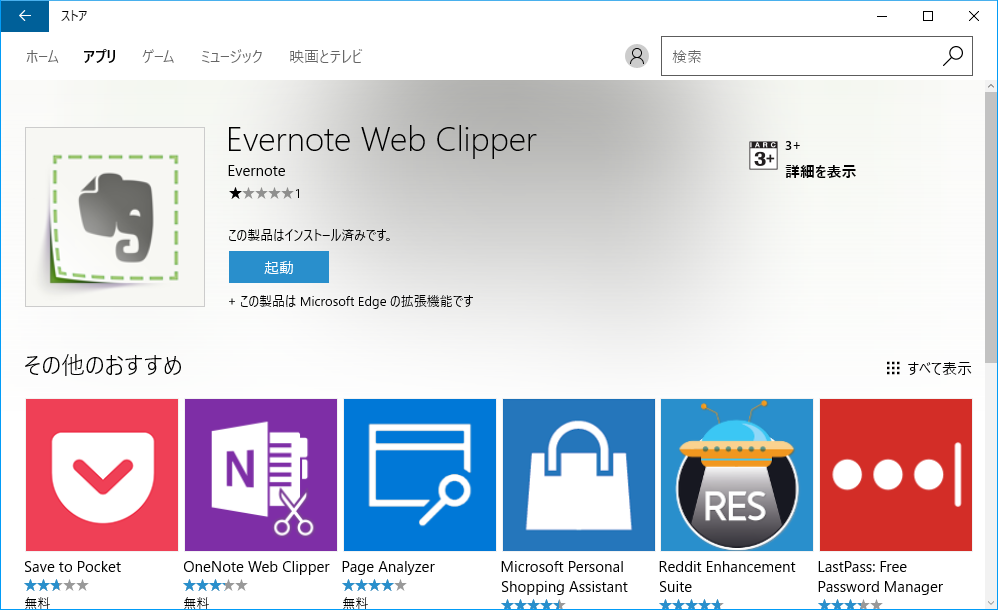Click OneNote Web Clipper star rating

click(x=215, y=585)
